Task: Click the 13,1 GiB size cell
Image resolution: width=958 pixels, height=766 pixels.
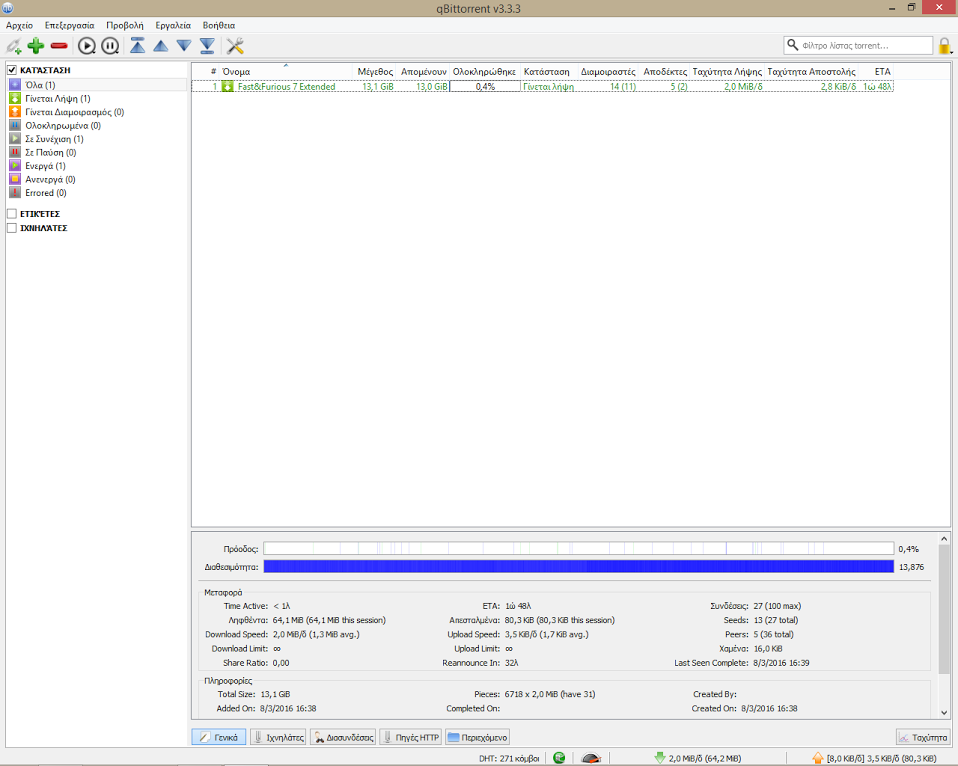Action: pos(378,87)
